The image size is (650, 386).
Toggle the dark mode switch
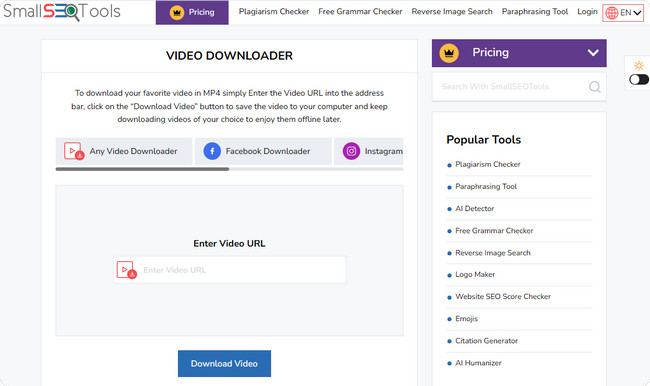point(638,79)
